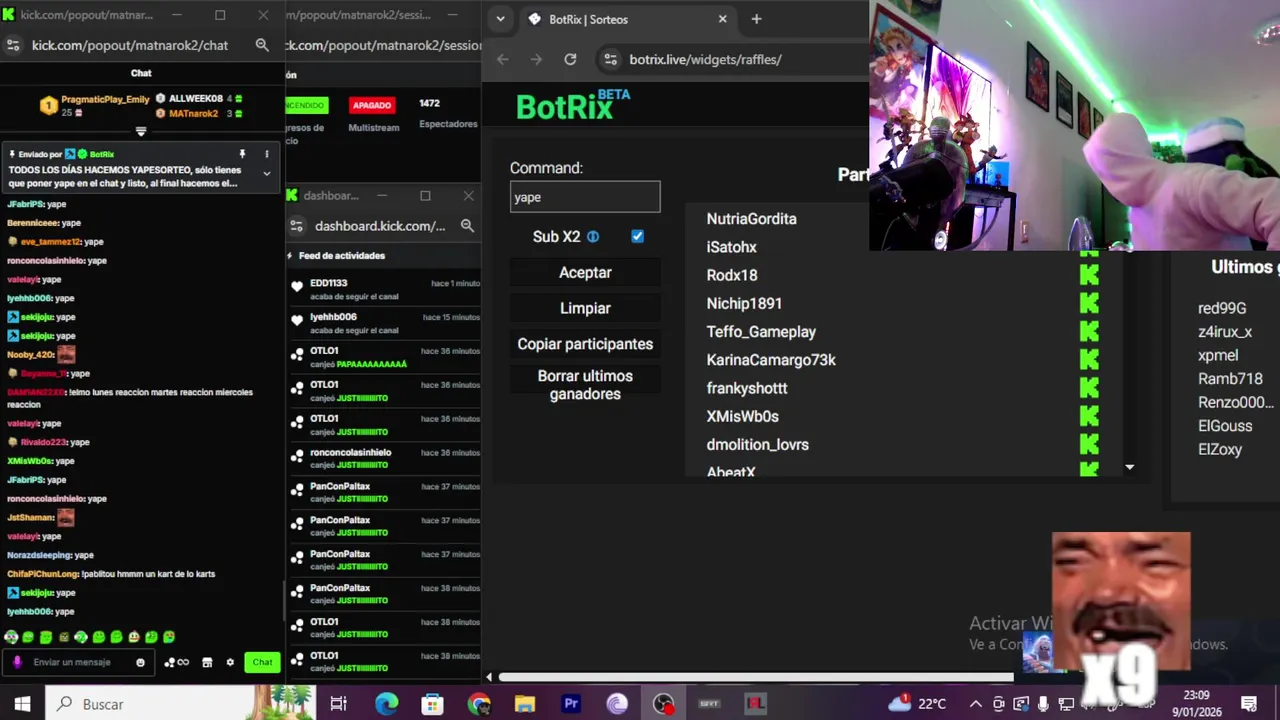Image resolution: width=1280 pixels, height=720 pixels.
Task: Select participant XMisWb0s
Action: (x=742, y=416)
